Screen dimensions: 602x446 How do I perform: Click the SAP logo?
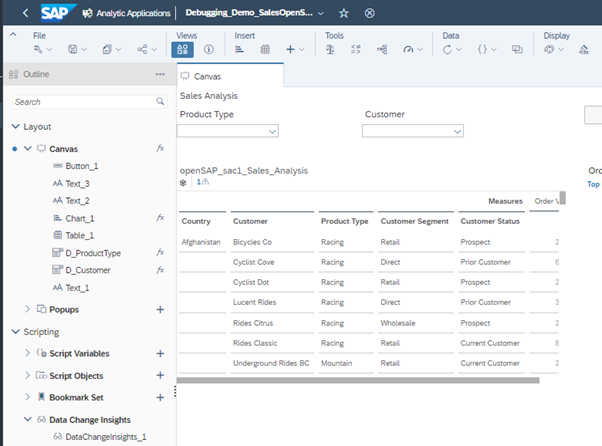click(58, 13)
